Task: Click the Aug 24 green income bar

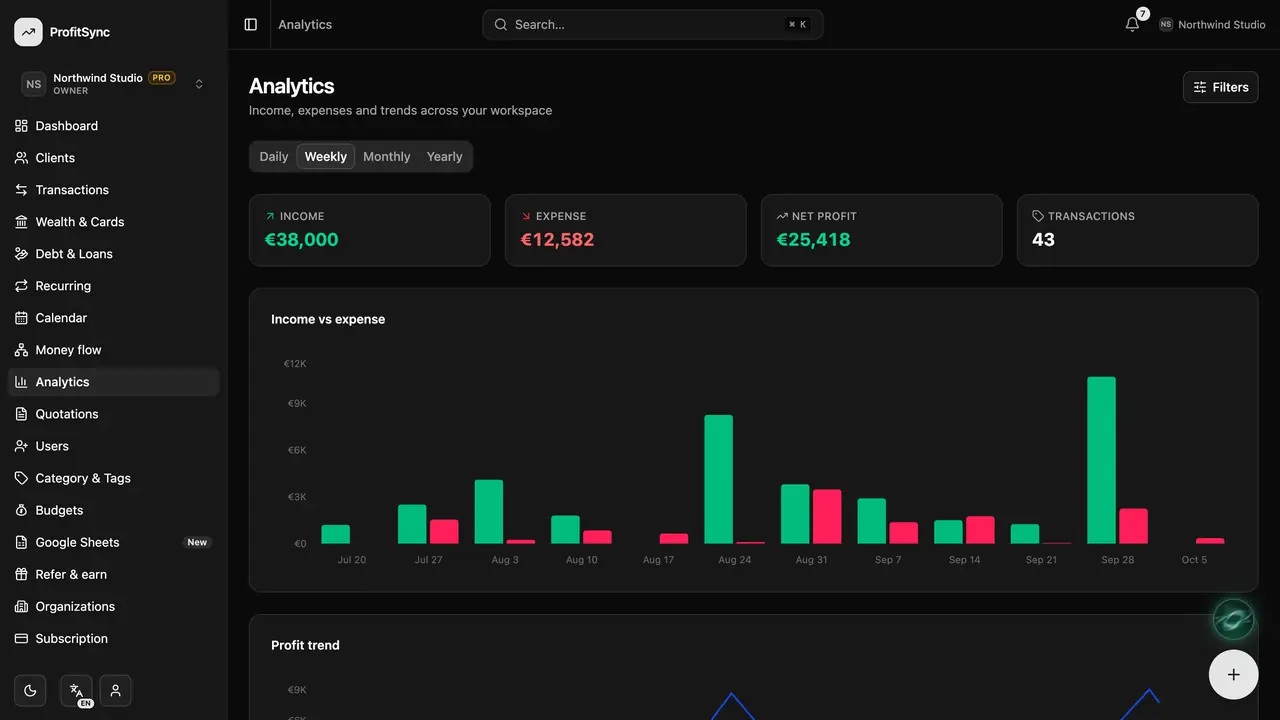Action: pyautogui.click(x=719, y=479)
